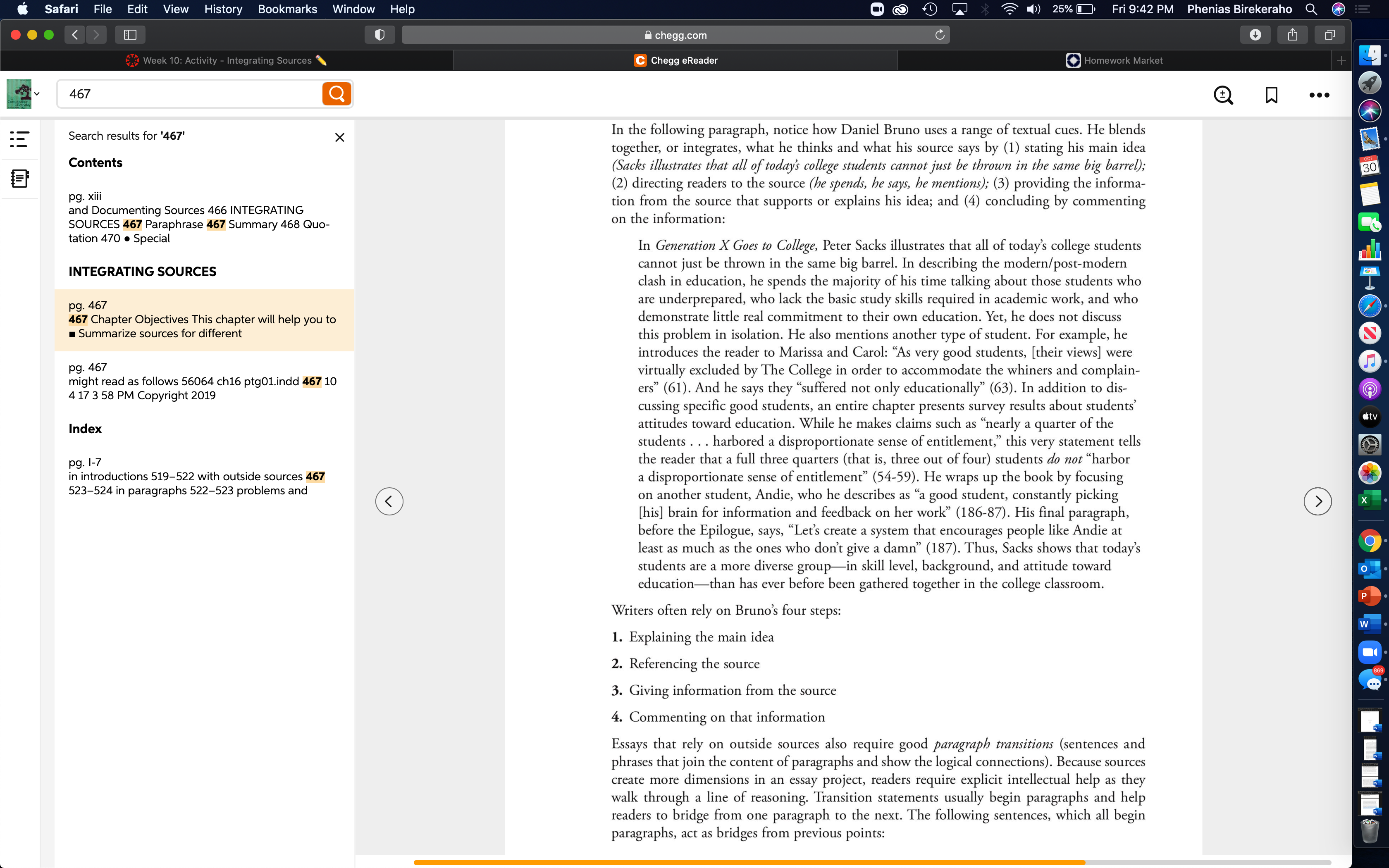Click the orange reading progress bar
This screenshot has width=1389, height=868.
(749, 862)
